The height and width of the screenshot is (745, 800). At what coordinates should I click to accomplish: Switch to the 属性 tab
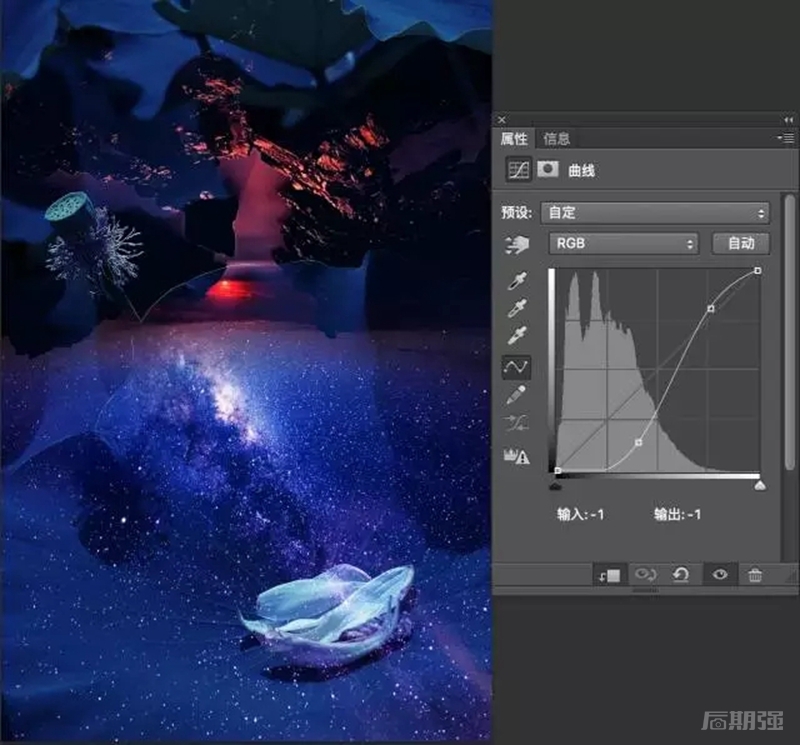514,139
